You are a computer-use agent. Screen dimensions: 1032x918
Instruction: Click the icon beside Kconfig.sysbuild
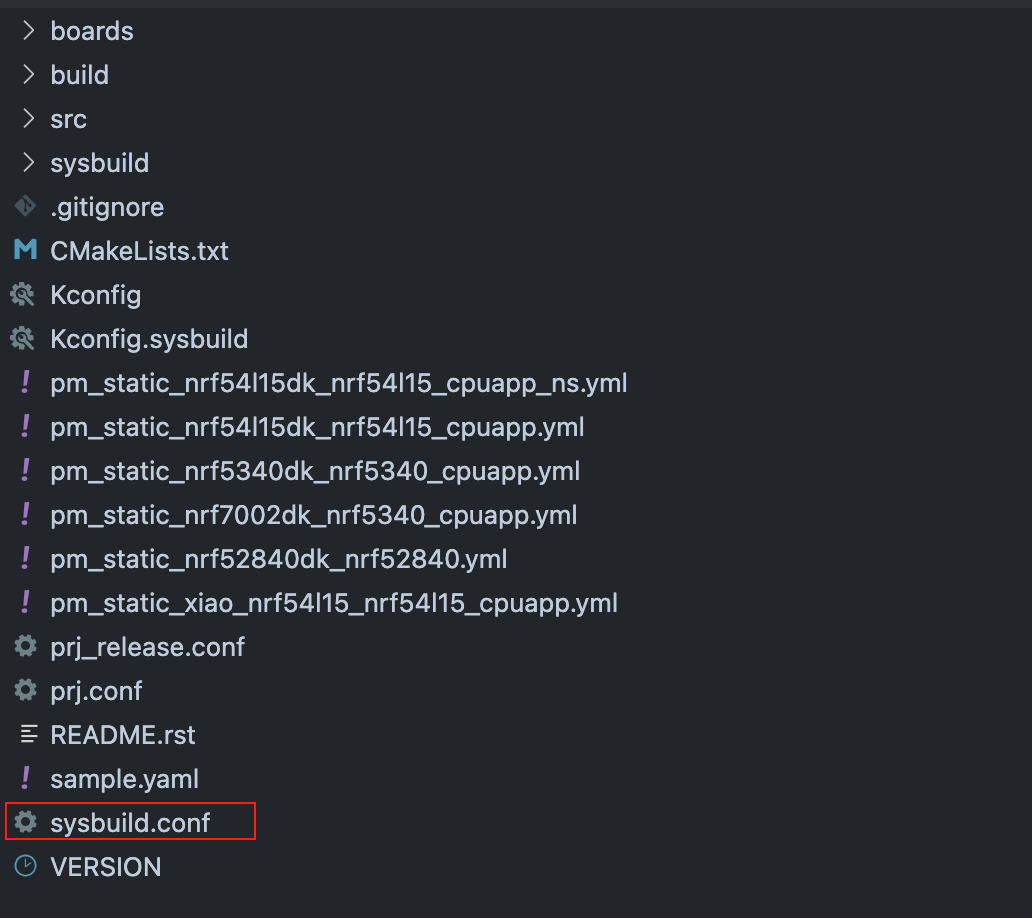[x=23, y=339]
